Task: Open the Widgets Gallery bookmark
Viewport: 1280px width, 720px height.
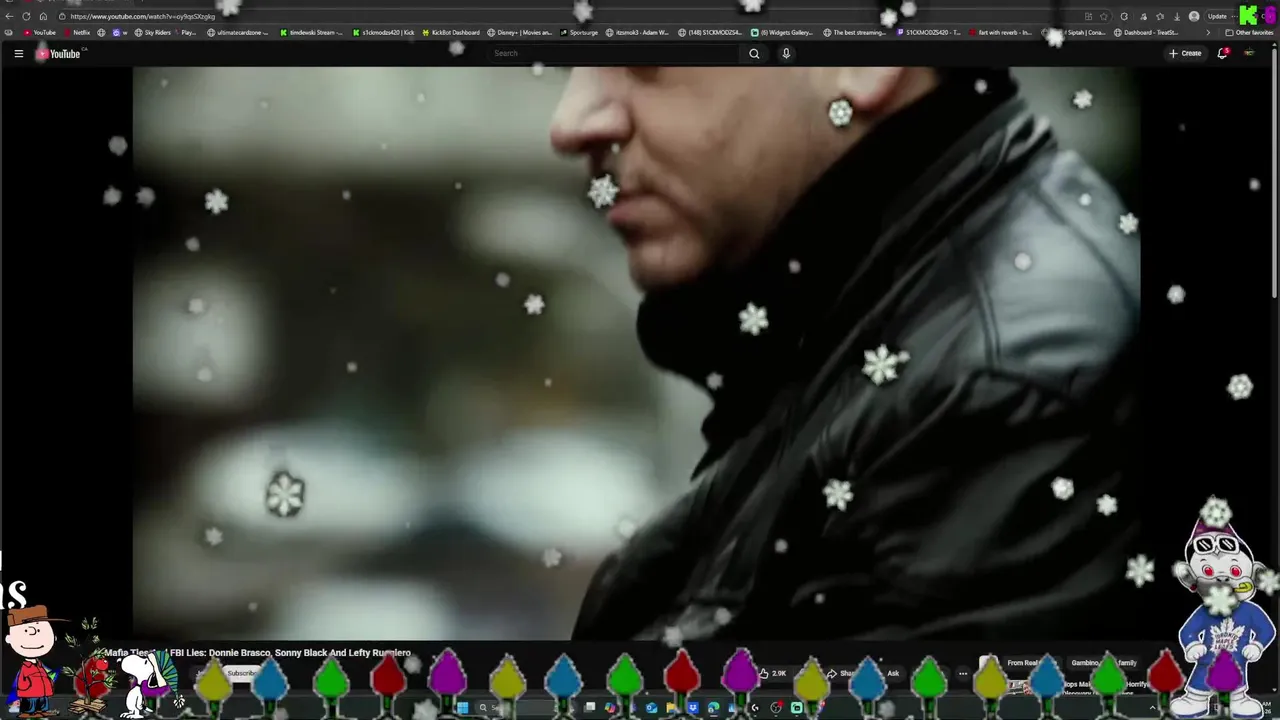Action: pyautogui.click(x=781, y=32)
